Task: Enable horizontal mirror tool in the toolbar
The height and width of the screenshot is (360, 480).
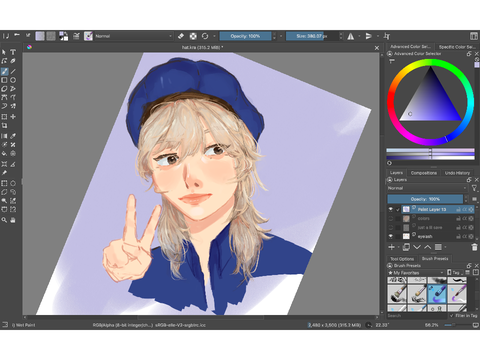Action: pos(351,36)
